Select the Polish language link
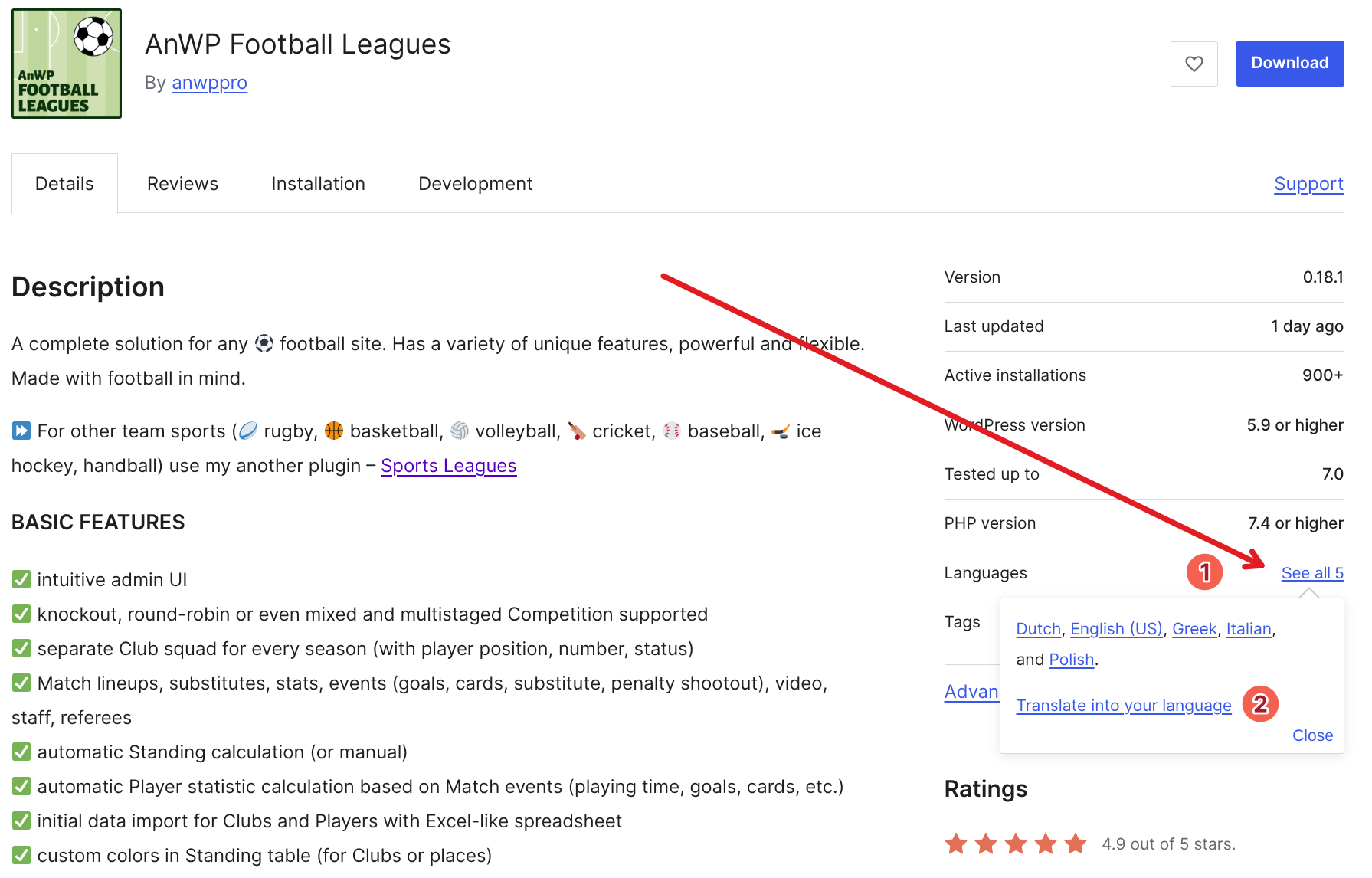The image size is (1372, 878). pyautogui.click(x=1071, y=660)
